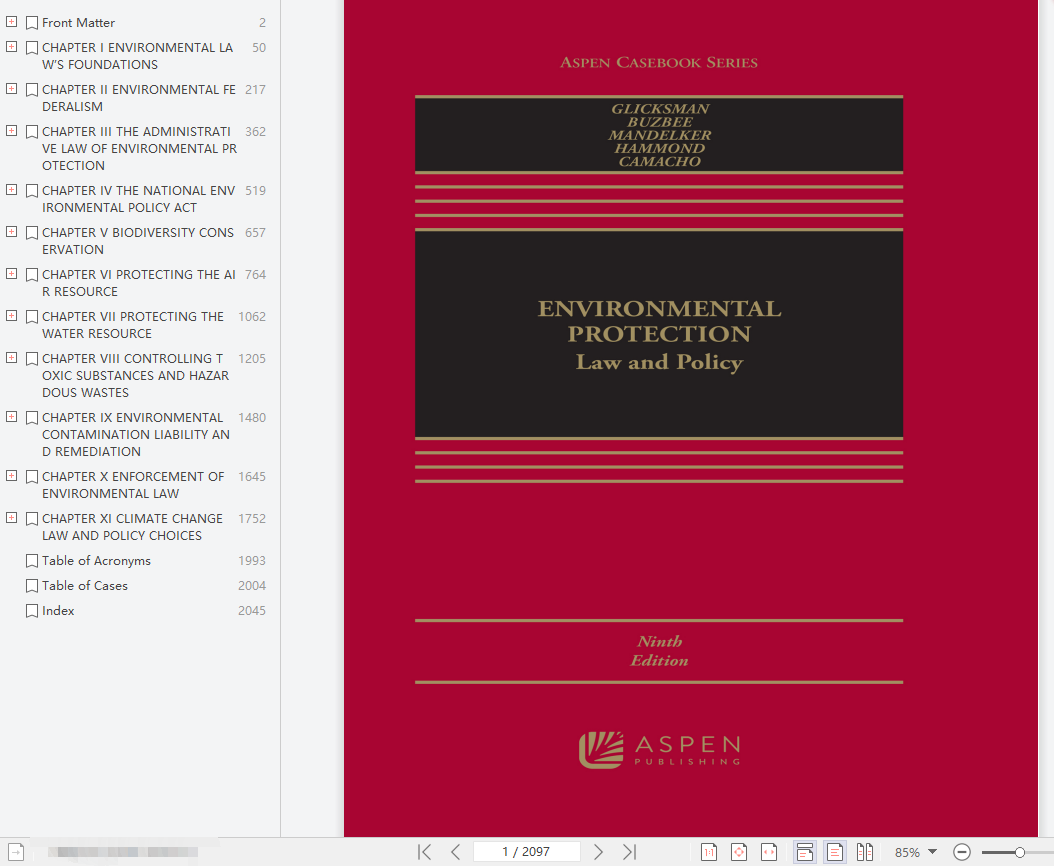Go to the next page

pos(598,852)
